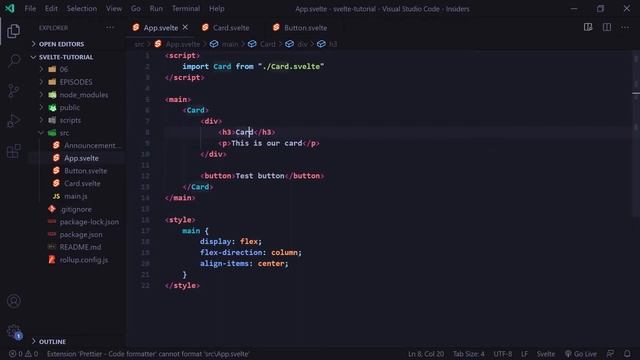
Task: Switch to the Button.svelte tab
Action: [305, 28]
